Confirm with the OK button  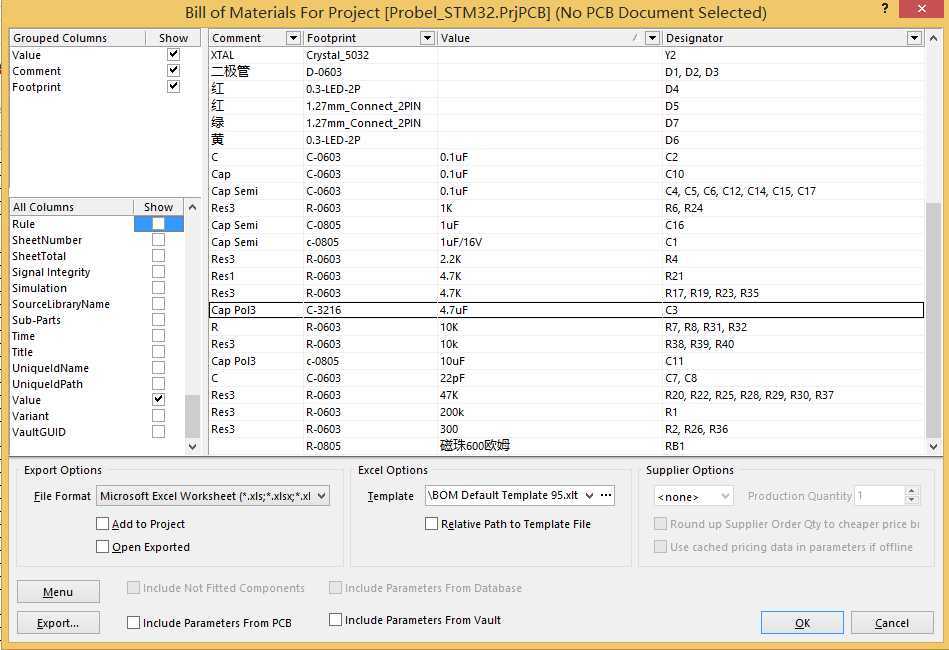tap(802, 623)
